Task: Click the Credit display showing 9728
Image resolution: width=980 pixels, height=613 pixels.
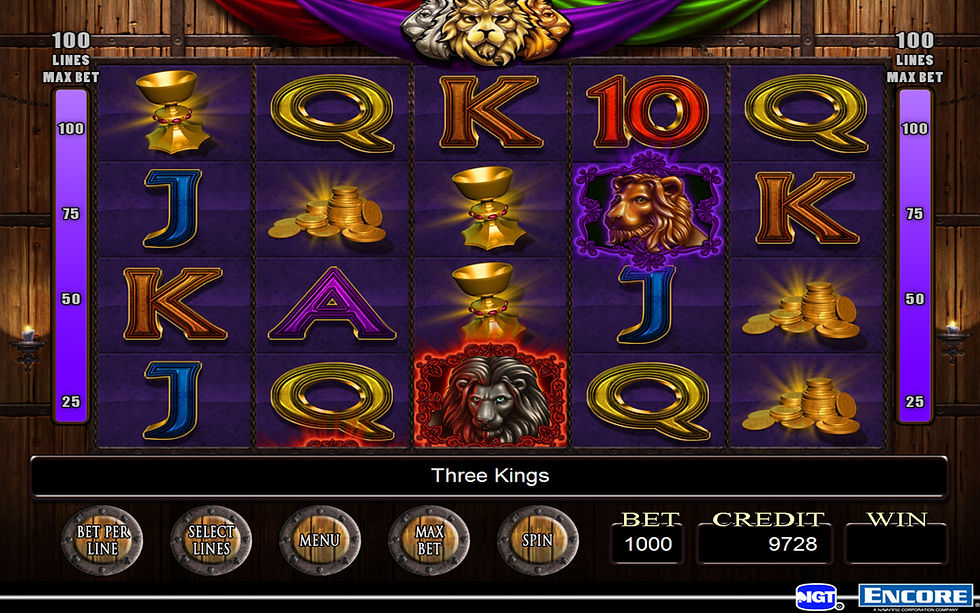Action: 764,544
